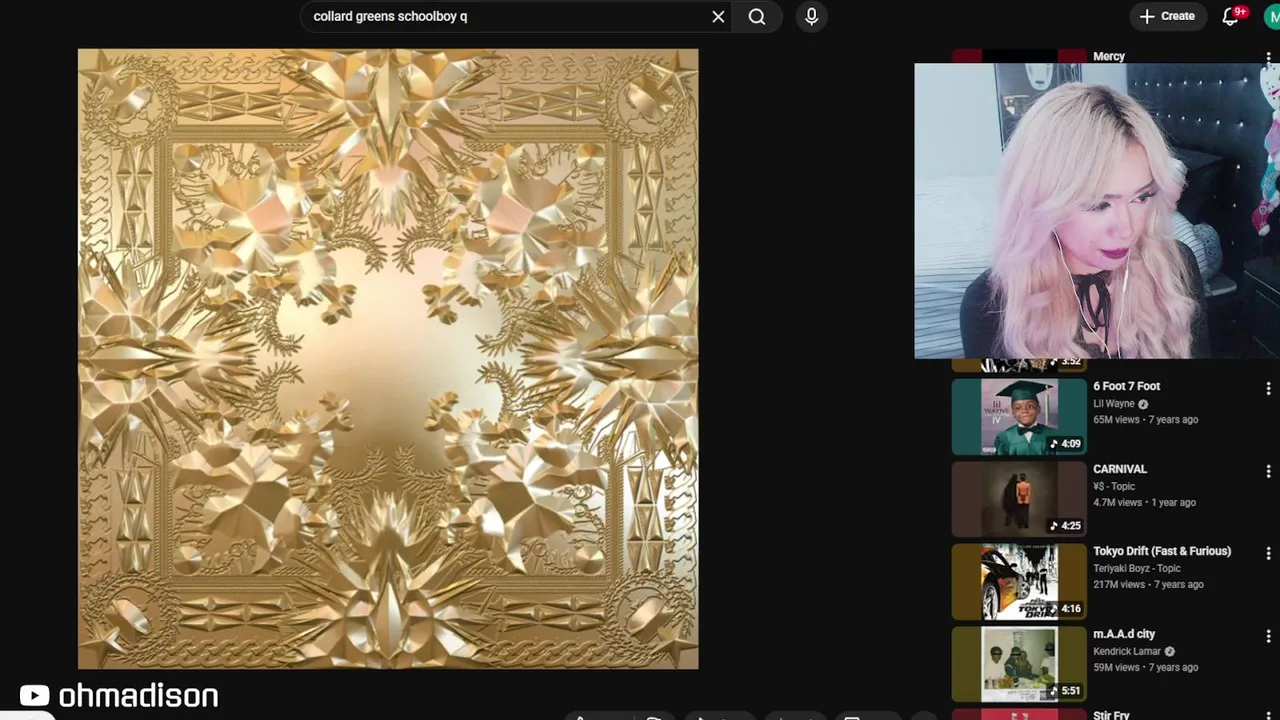
Task: Open the 6 Foot 7 Foot video title
Action: pyautogui.click(x=1126, y=386)
